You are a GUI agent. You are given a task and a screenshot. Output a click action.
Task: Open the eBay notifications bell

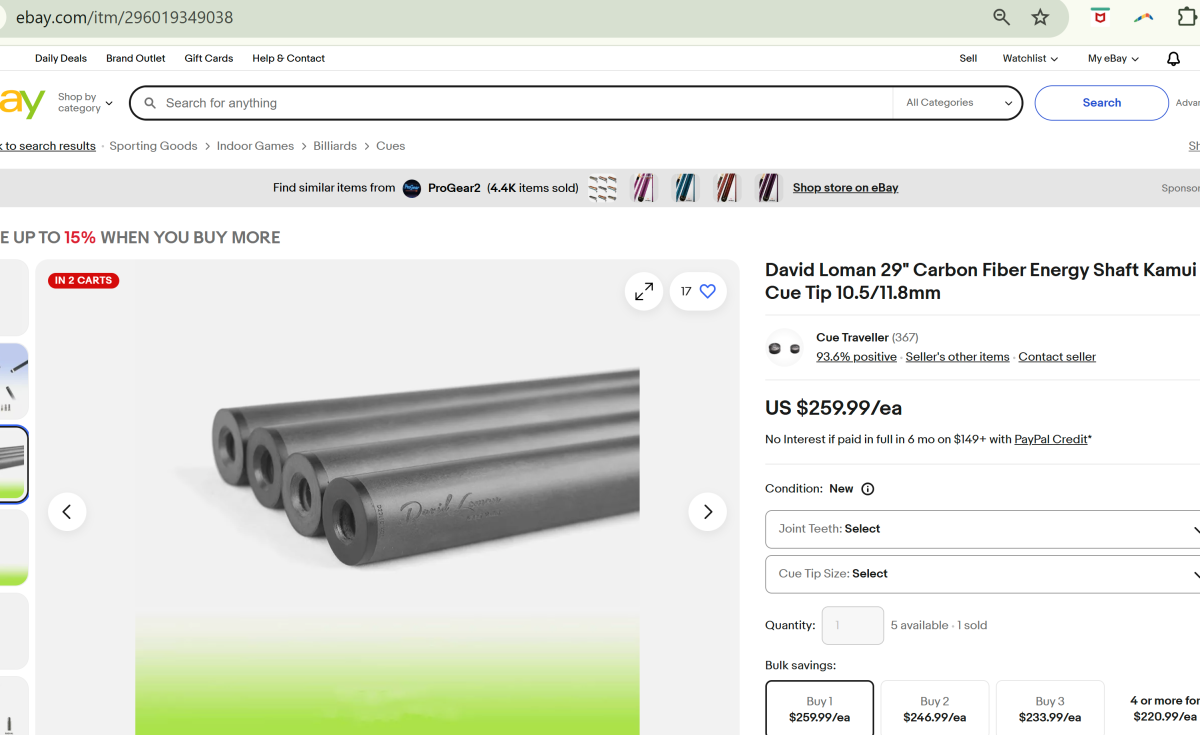click(1174, 59)
